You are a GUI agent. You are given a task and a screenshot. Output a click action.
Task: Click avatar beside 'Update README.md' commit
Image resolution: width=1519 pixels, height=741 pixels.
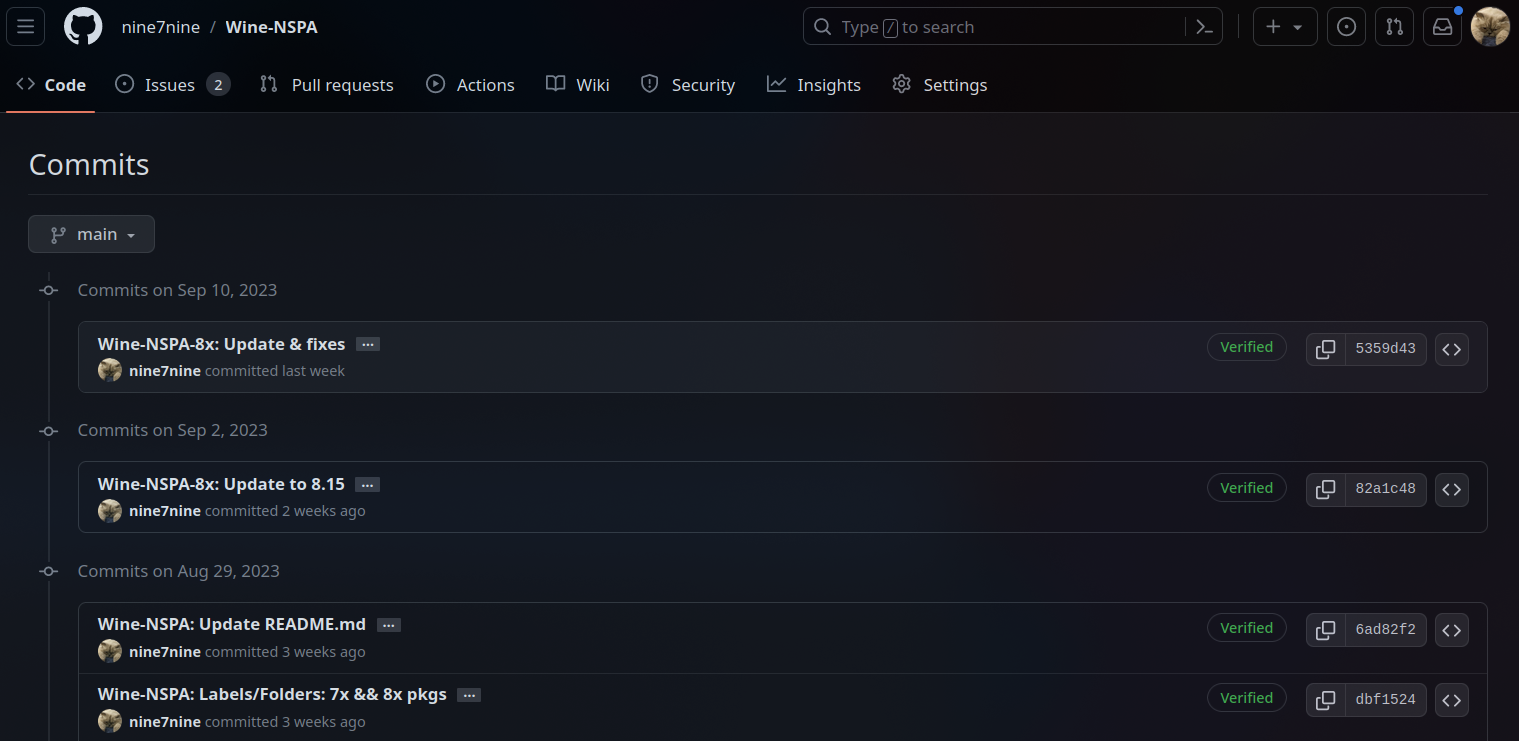pos(110,652)
